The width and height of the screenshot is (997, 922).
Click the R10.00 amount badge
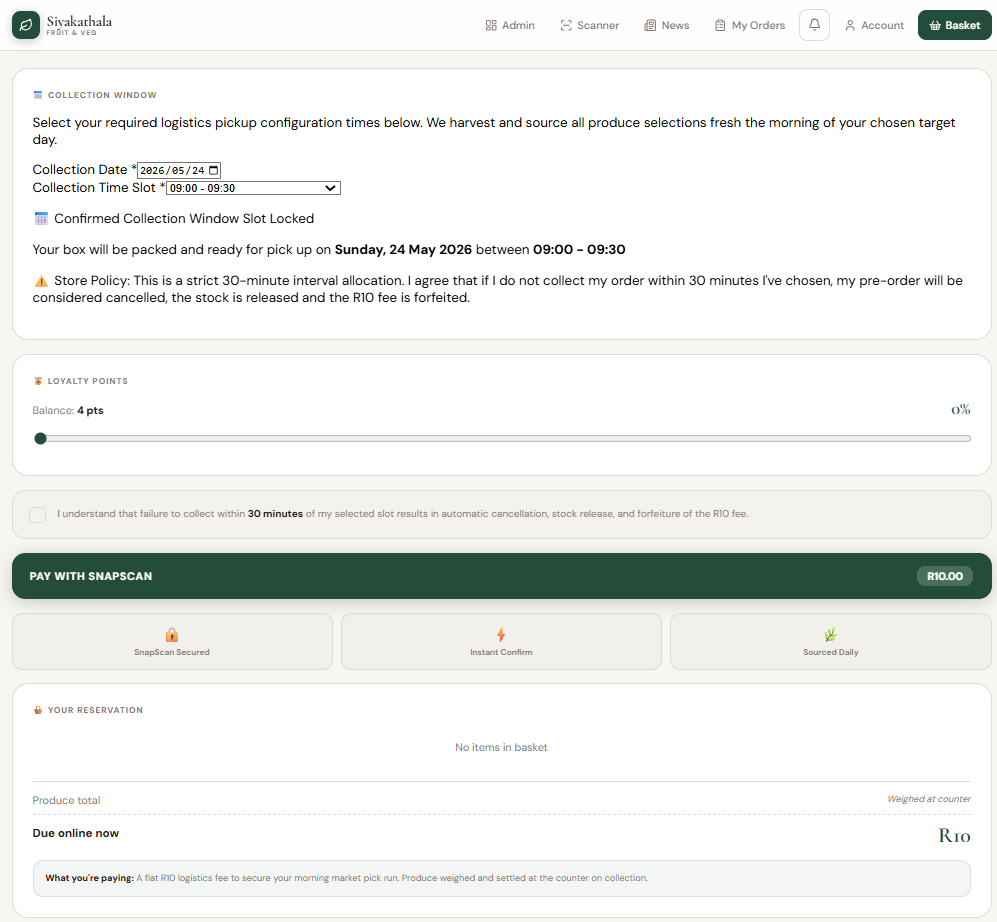pyautogui.click(x=944, y=576)
